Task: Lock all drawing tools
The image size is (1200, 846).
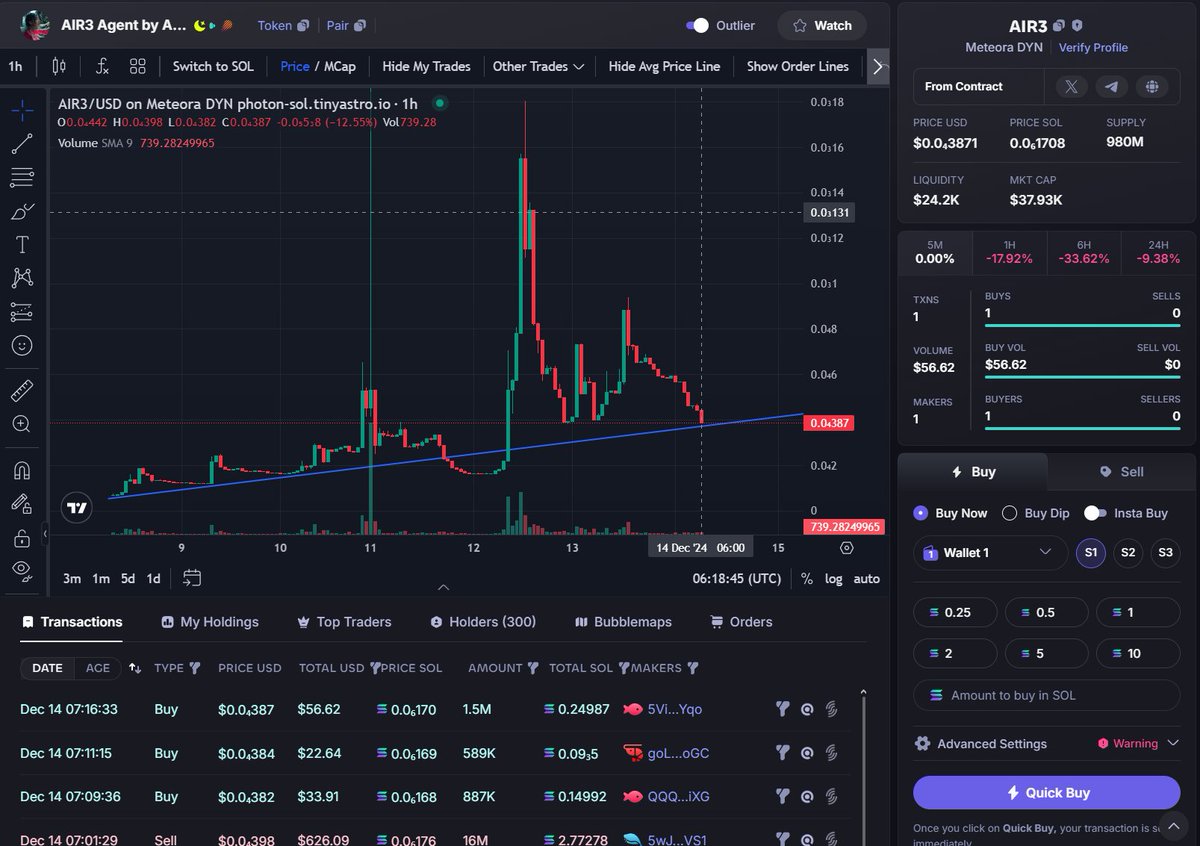Action: coord(22,538)
